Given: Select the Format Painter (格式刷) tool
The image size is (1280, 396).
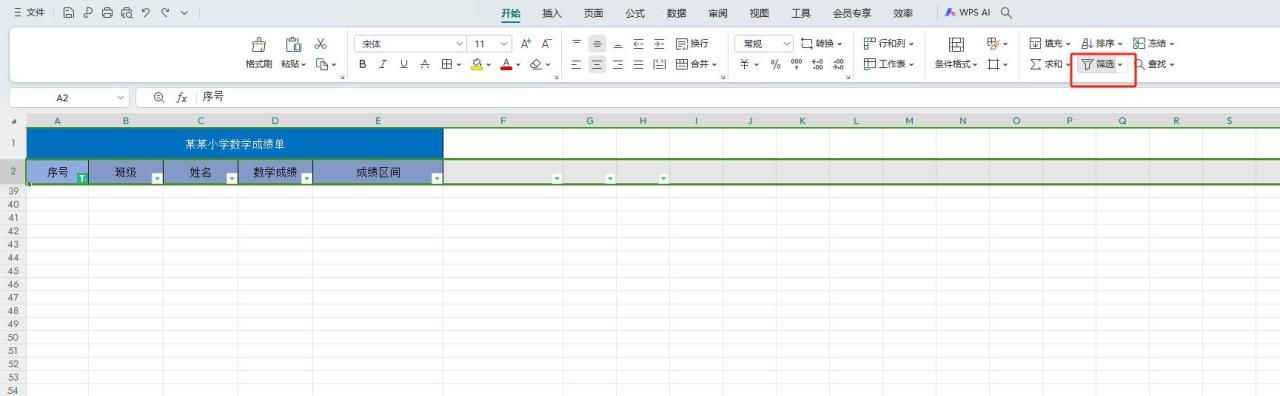Looking at the screenshot, I should click(x=259, y=53).
